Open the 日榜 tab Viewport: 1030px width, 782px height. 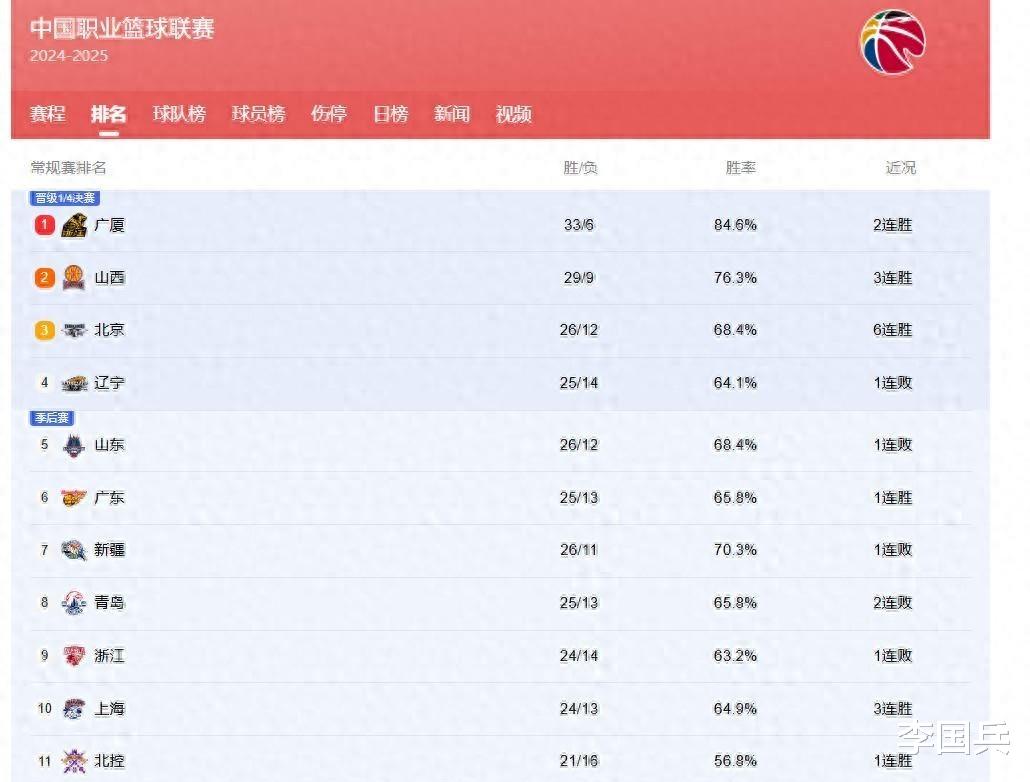pos(391,114)
